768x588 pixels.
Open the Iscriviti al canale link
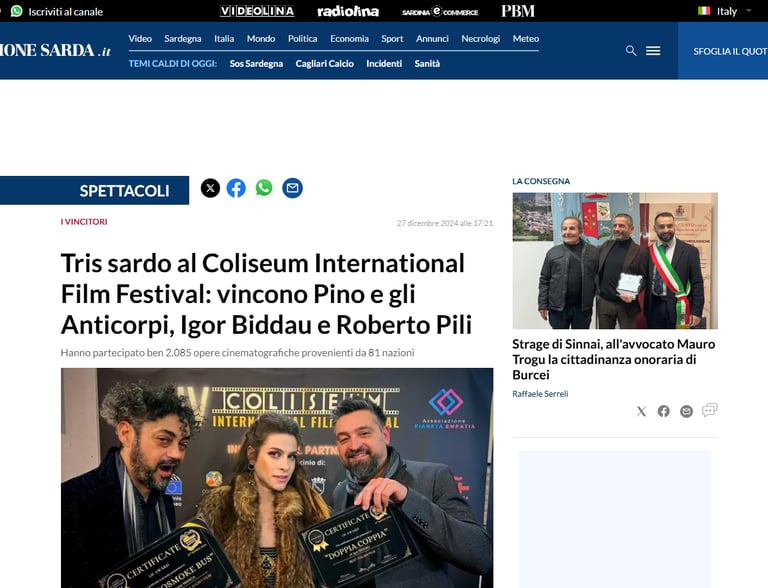66,12
